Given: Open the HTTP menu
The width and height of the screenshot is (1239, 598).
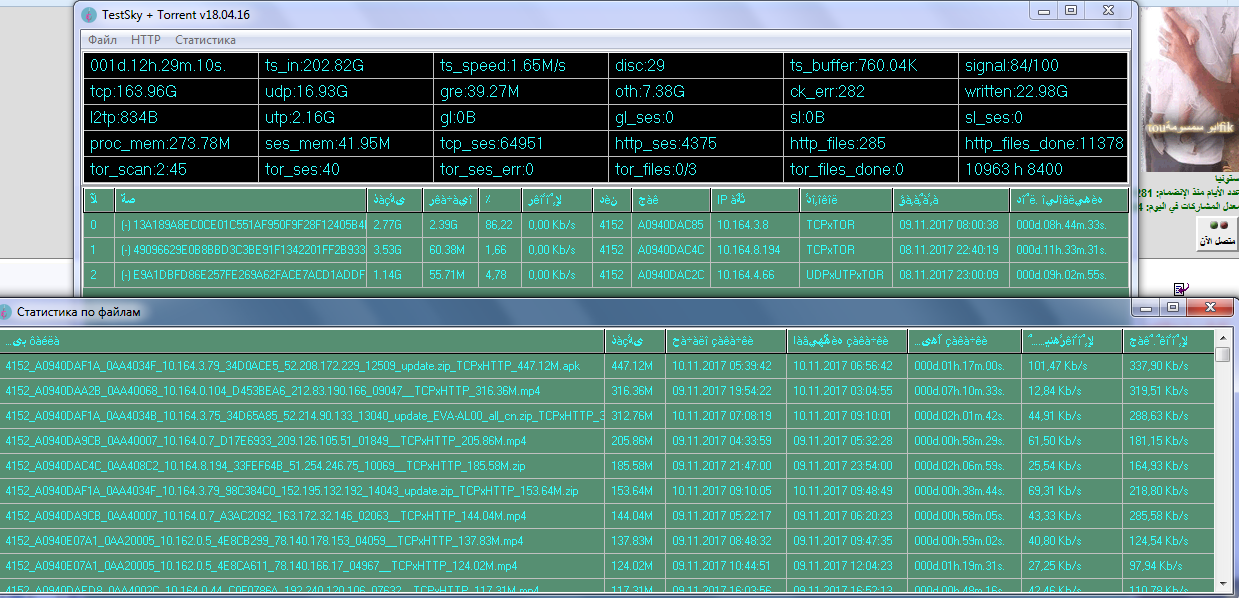Looking at the screenshot, I should (145, 40).
